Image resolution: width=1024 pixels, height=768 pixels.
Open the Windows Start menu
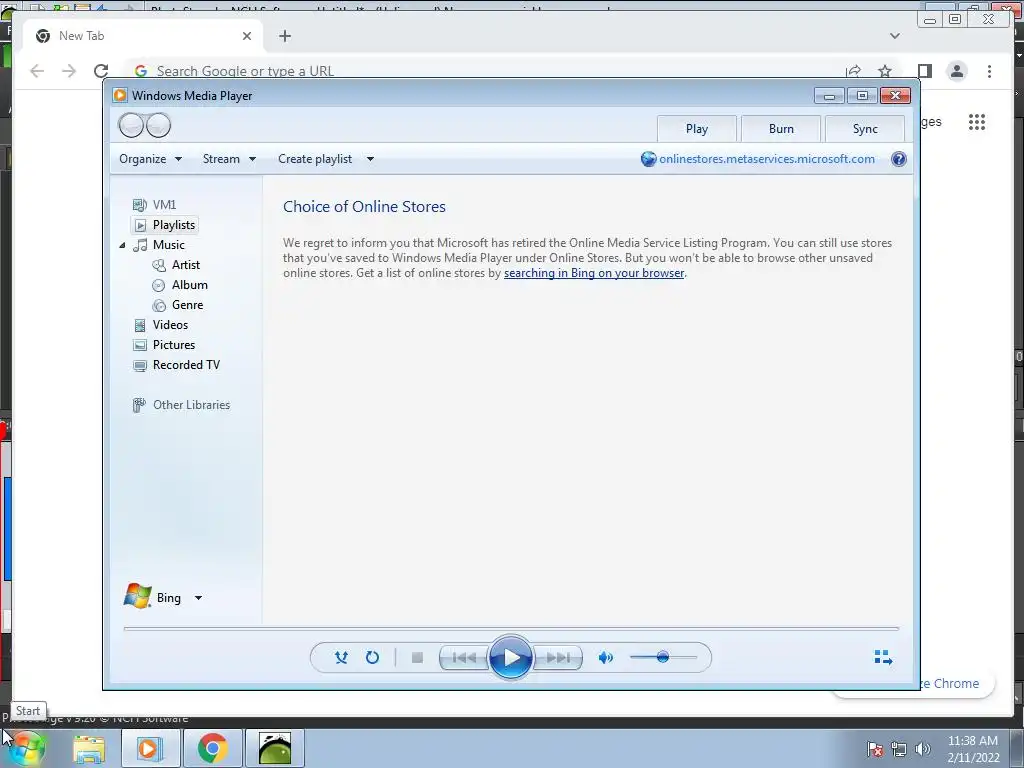tap(26, 748)
